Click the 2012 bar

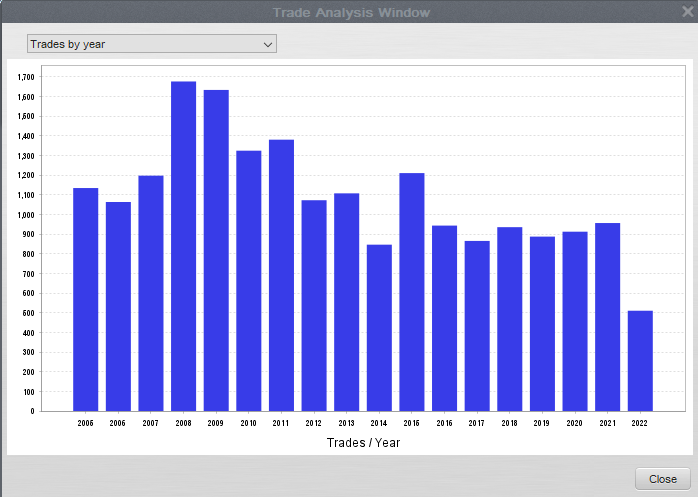(x=314, y=305)
